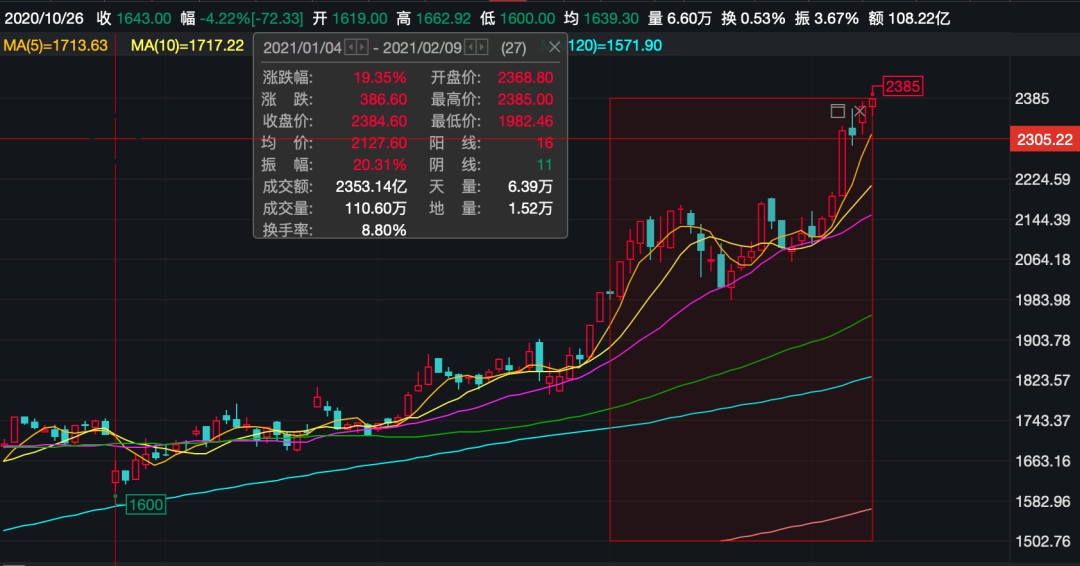Click the 涨跌幅 value 19.35%
Image resolution: width=1080 pixels, height=566 pixels.
coord(380,77)
